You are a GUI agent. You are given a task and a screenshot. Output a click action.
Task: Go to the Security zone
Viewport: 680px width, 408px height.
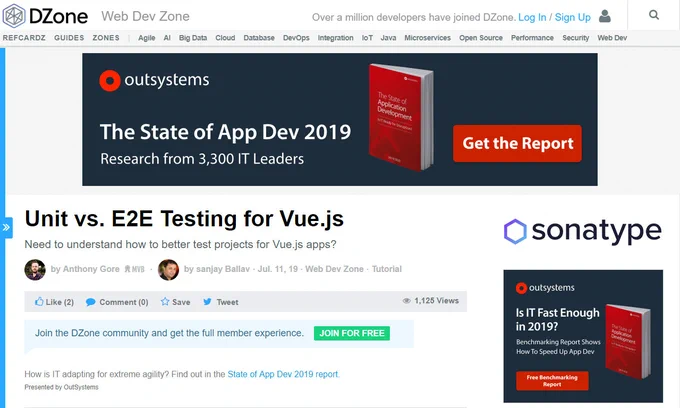(x=575, y=38)
